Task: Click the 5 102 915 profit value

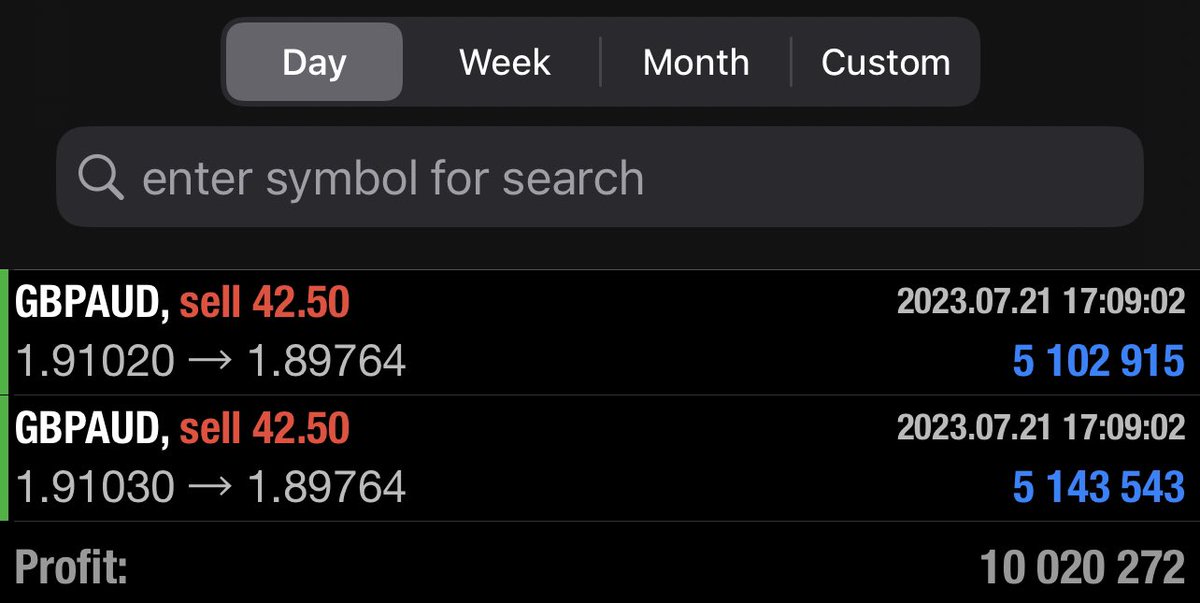Action: tap(1098, 361)
